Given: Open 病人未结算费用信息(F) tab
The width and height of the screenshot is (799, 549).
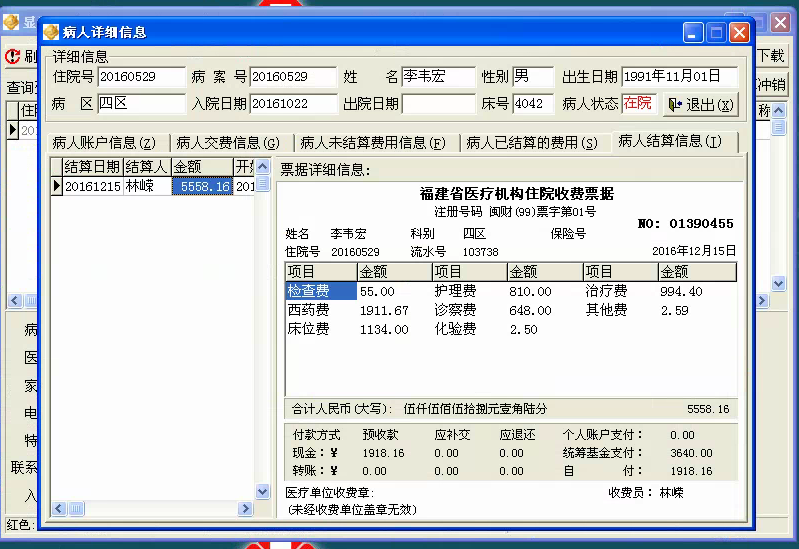Looking at the screenshot, I should (373, 143).
